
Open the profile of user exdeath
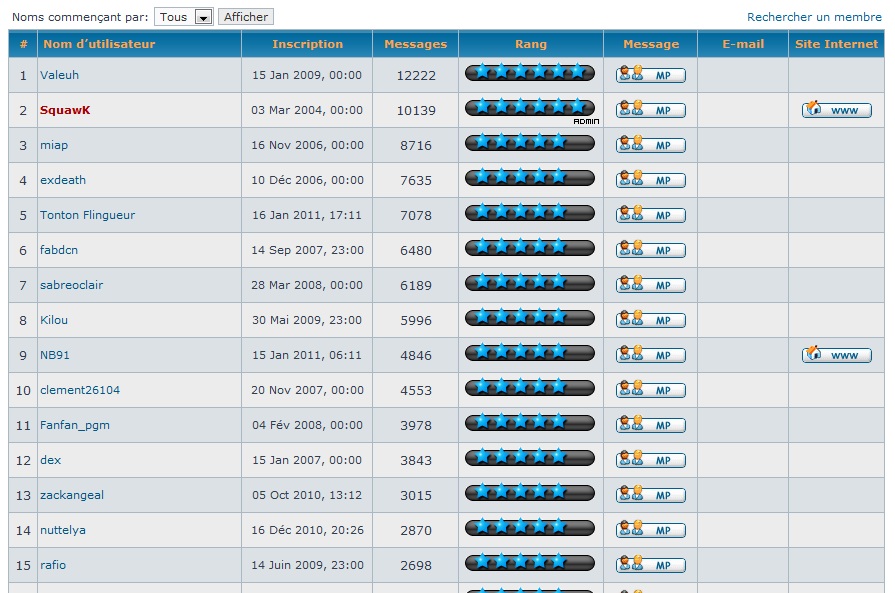[x=63, y=180]
